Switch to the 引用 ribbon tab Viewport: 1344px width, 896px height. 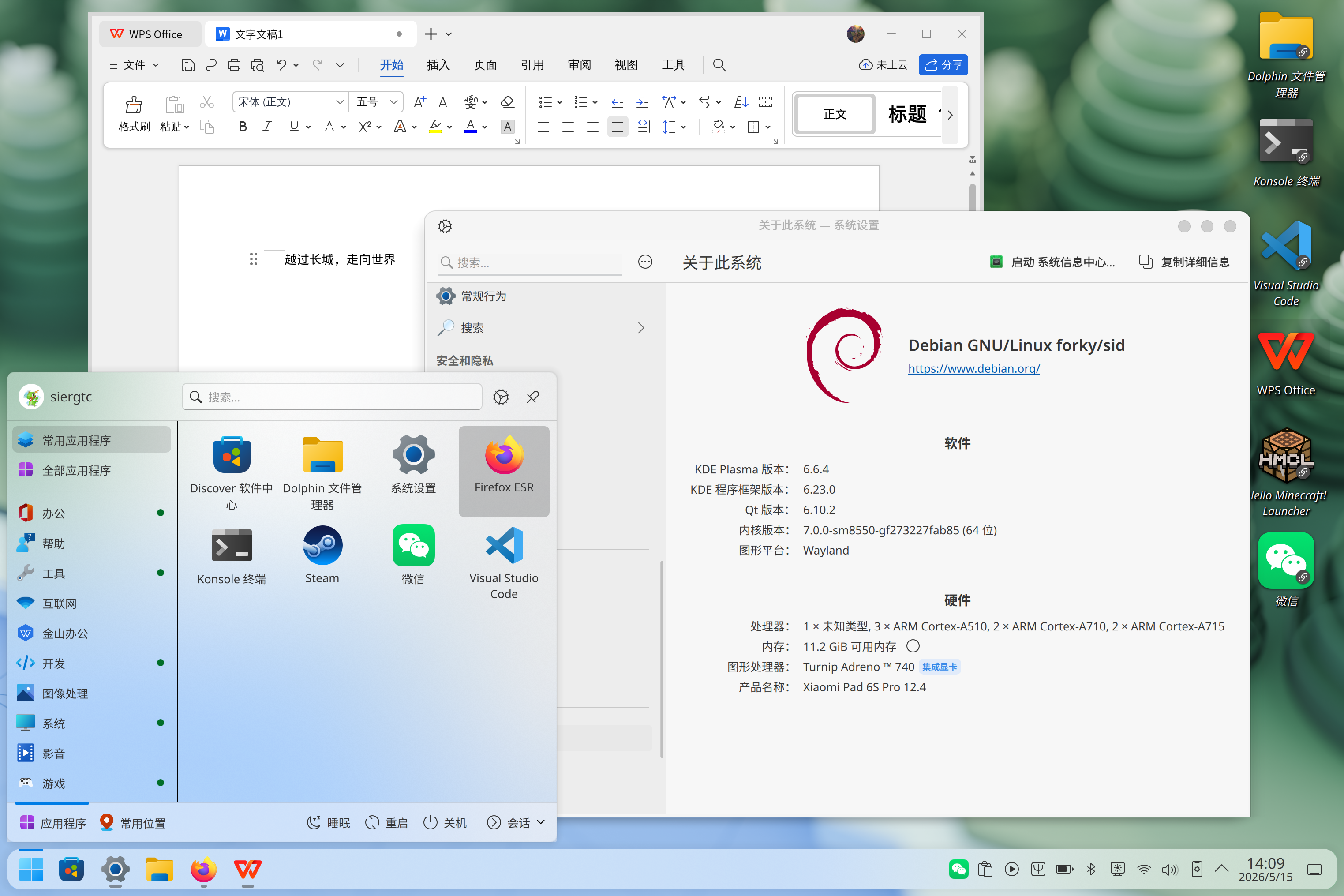(x=532, y=65)
